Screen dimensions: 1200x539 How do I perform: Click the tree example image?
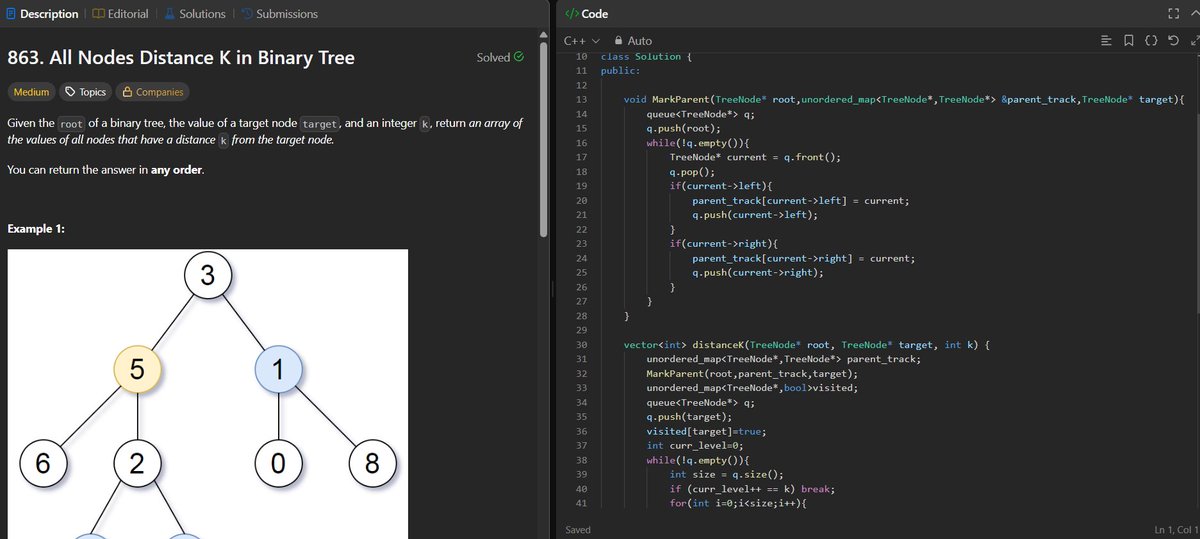click(x=208, y=394)
